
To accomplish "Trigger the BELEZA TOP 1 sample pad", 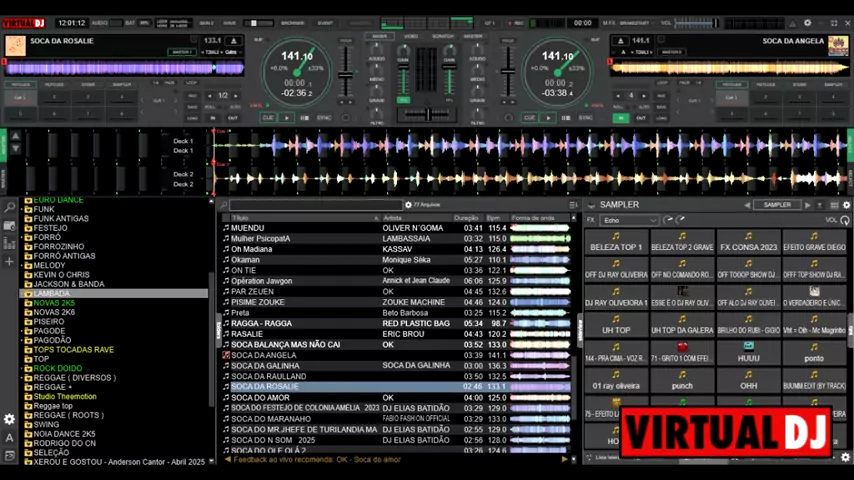I will click(x=616, y=242).
